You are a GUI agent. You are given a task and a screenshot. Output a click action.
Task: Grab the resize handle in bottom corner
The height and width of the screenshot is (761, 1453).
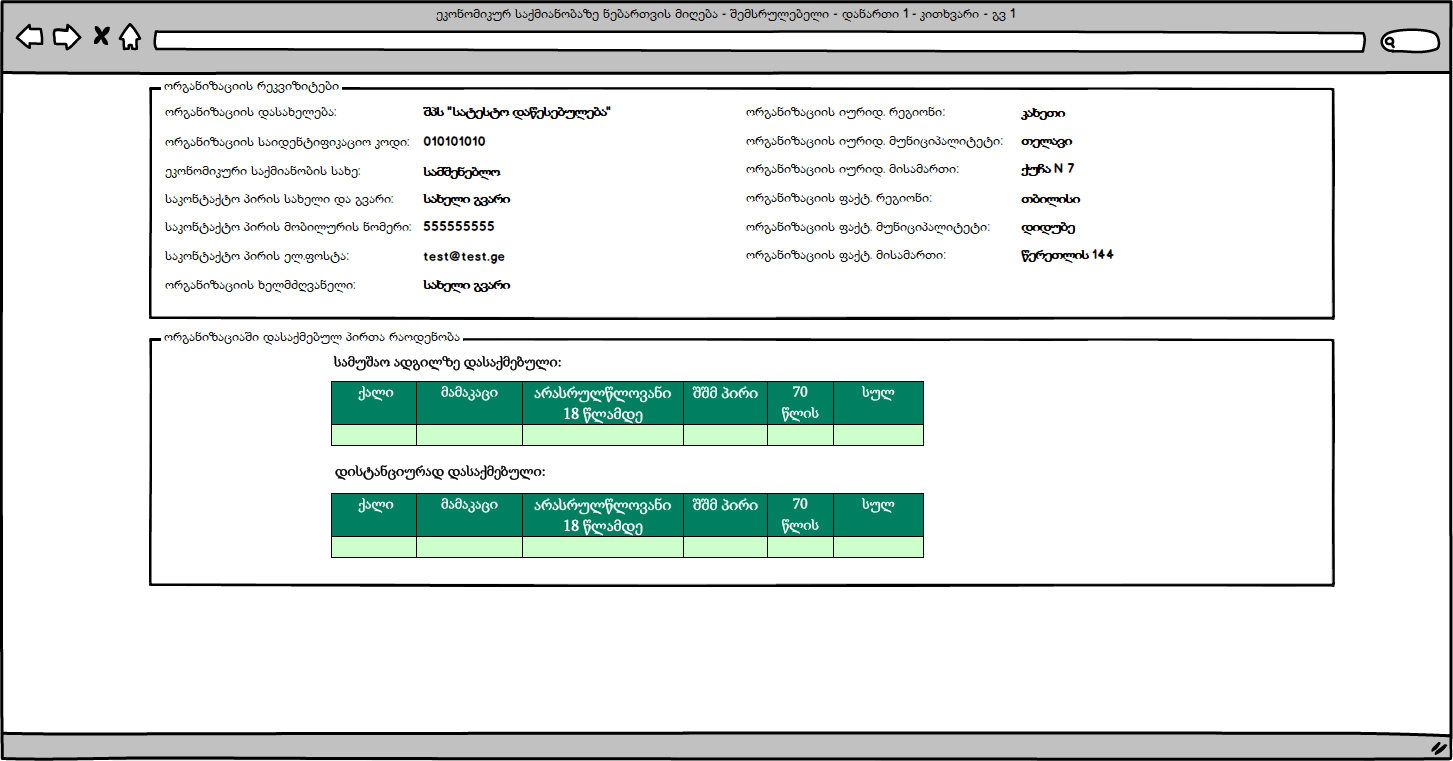(x=1439, y=747)
